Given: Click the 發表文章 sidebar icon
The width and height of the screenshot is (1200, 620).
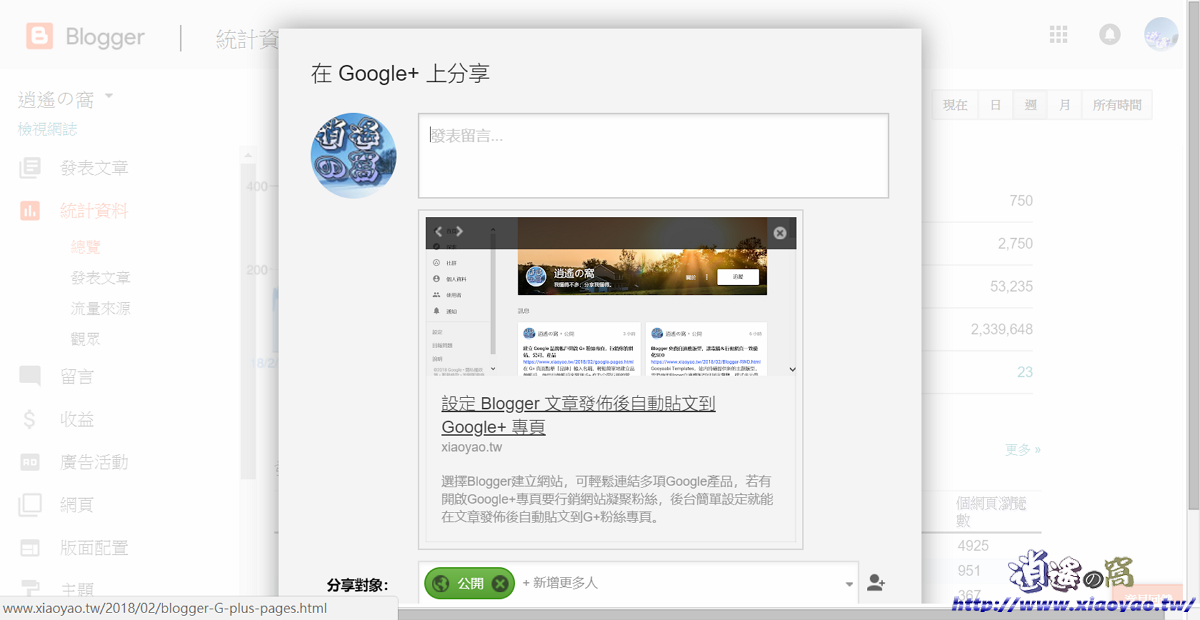Looking at the screenshot, I should pos(30,168).
